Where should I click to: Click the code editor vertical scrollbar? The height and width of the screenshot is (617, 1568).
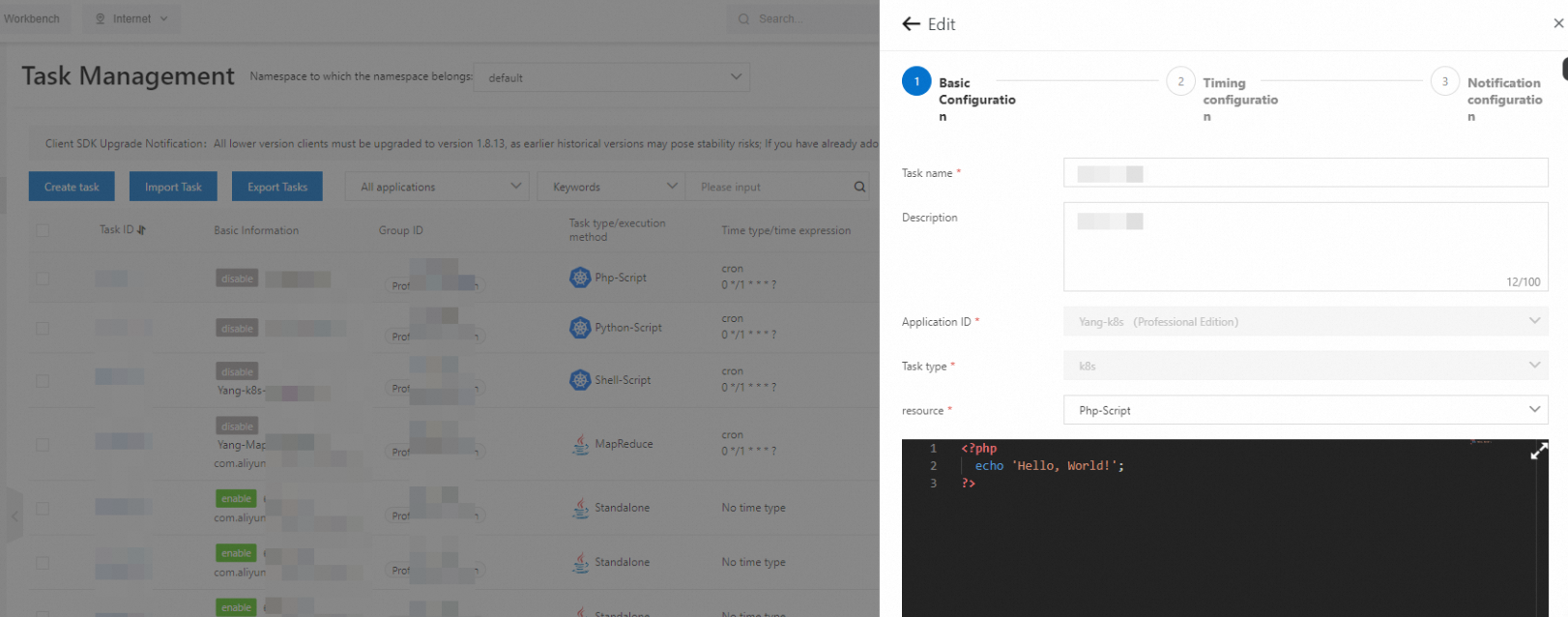pos(1543,528)
